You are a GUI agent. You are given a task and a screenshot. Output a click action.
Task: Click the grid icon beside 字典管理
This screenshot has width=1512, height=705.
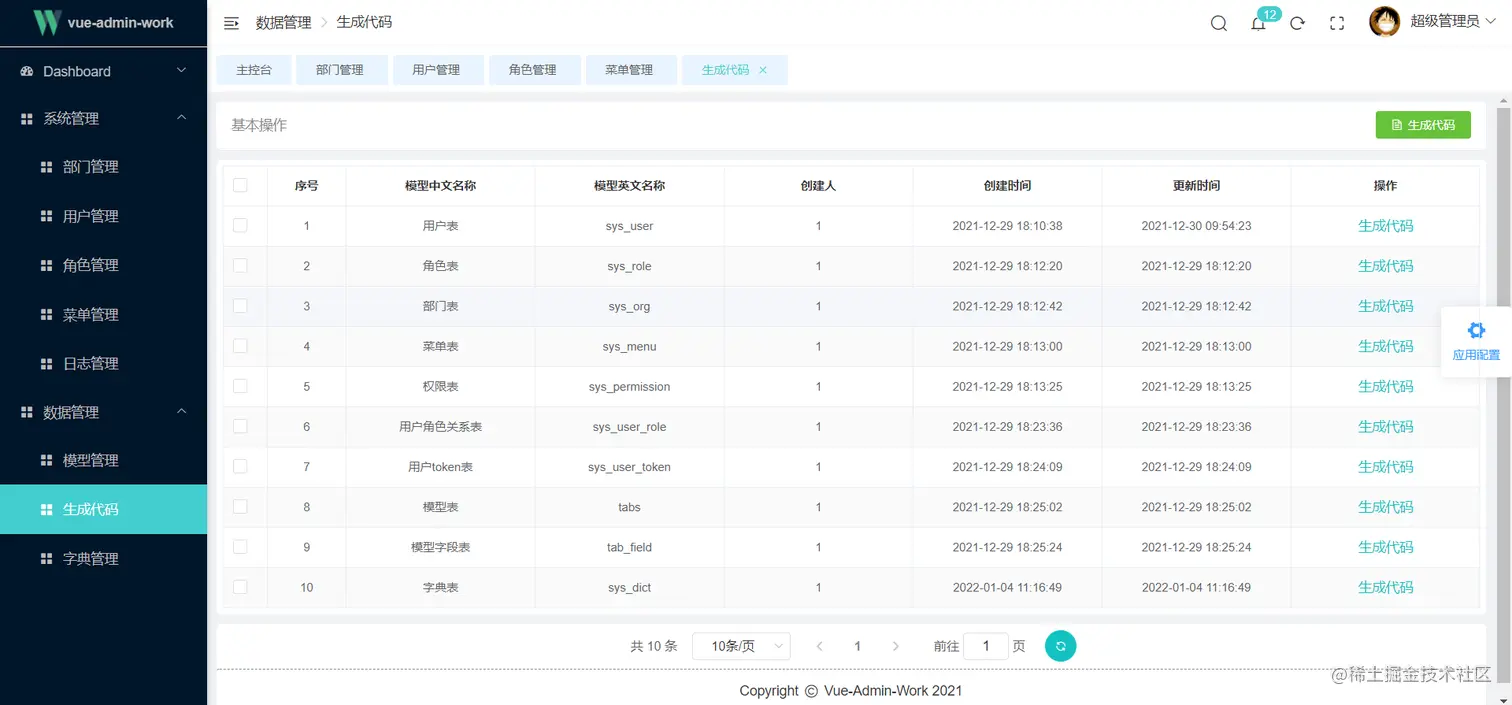pyautogui.click(x=46, y=558)
